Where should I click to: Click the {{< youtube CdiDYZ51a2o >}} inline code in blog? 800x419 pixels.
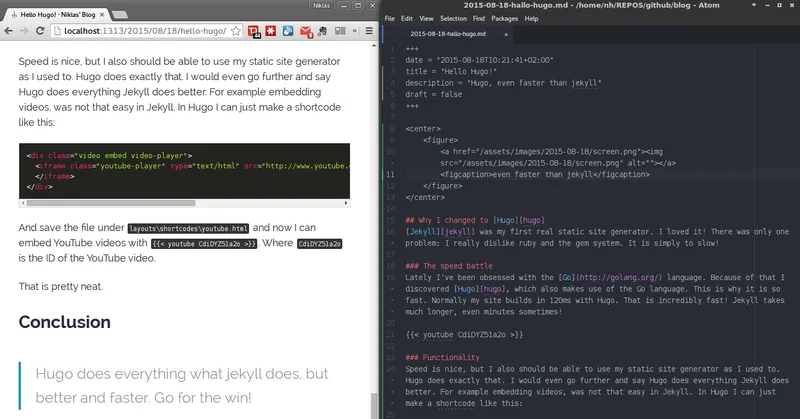click(x=205, y=243)
